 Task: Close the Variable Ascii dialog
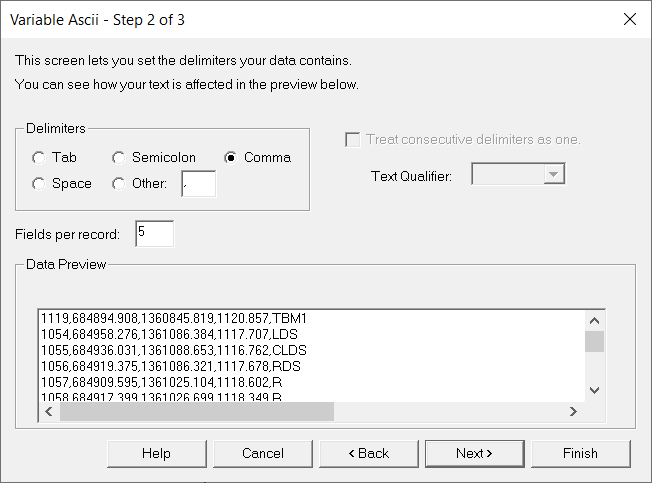coord(629,19)
